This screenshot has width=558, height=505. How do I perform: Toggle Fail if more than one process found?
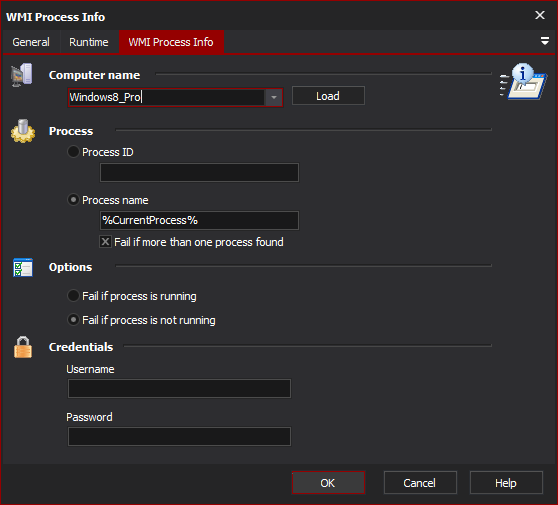[x=105, y=242]
